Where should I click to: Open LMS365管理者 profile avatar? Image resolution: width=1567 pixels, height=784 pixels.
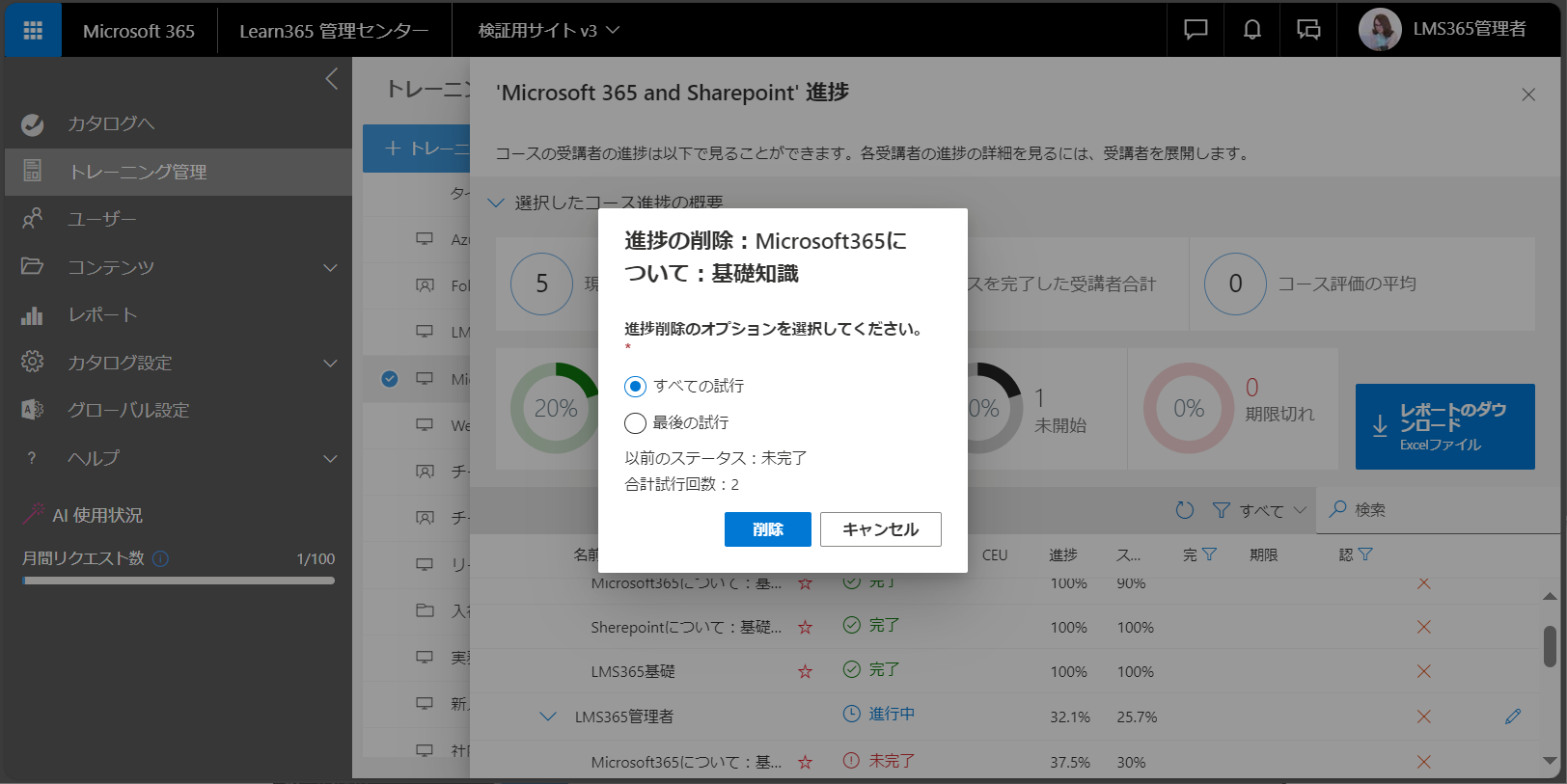(1380, 30)
